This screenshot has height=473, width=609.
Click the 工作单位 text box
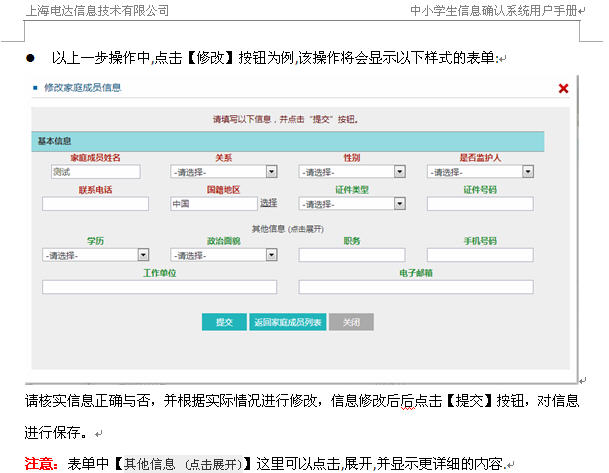pyautogui.click(x=159, y=287)
